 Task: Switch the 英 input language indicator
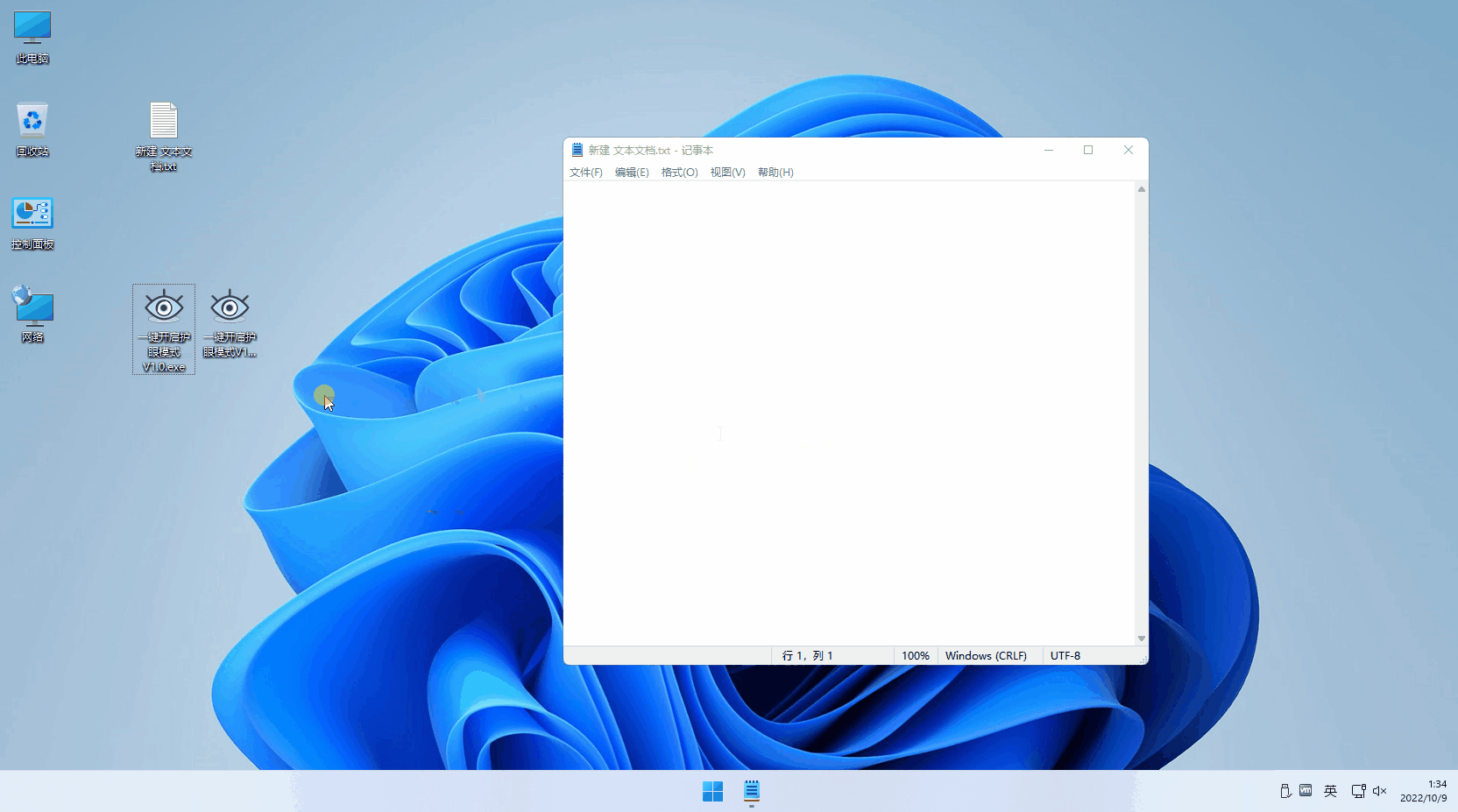coord(1330,791)
